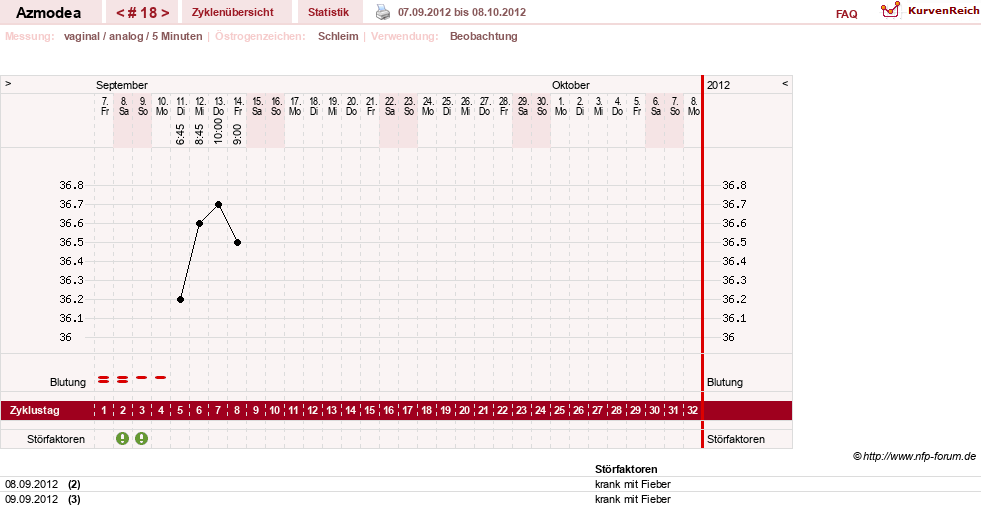Click the measuring time 6:45

tap(180, 134)
